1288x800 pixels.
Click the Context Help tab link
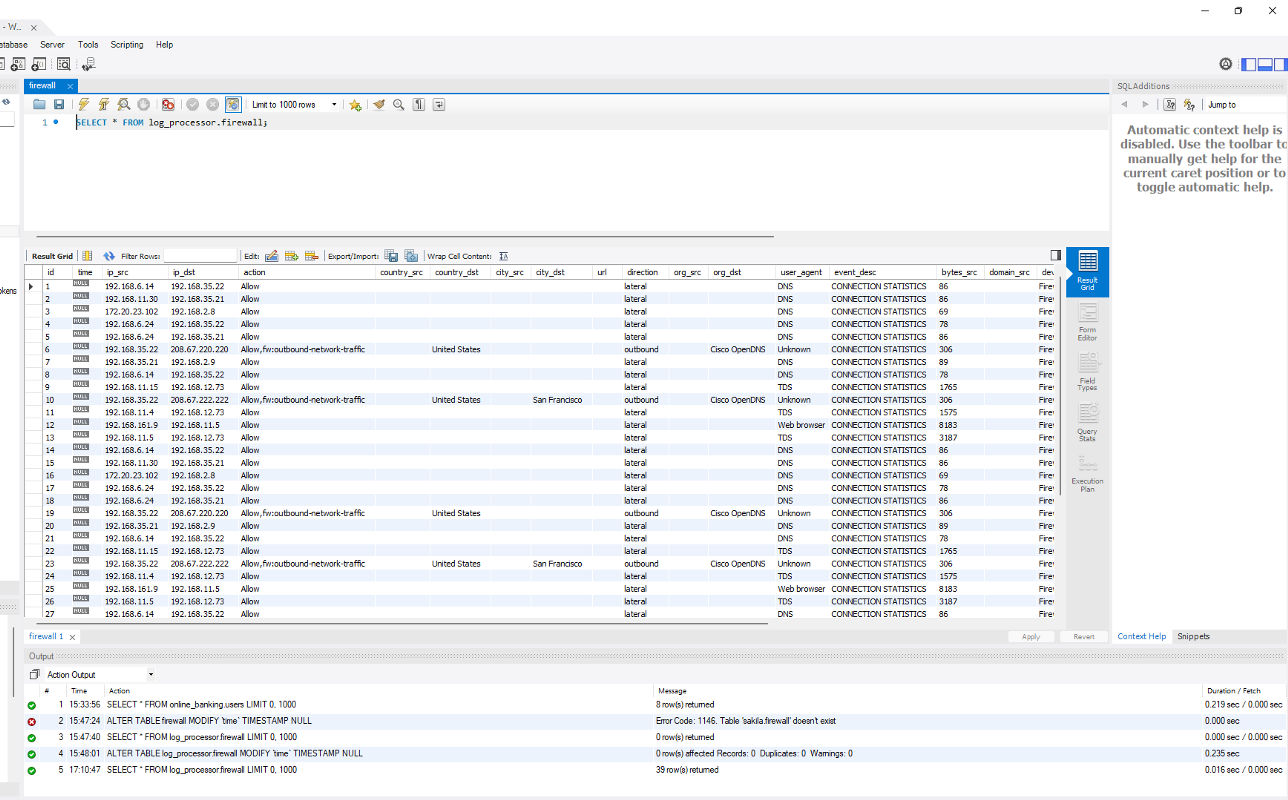pyautogui.click(x=1141, y=636)
